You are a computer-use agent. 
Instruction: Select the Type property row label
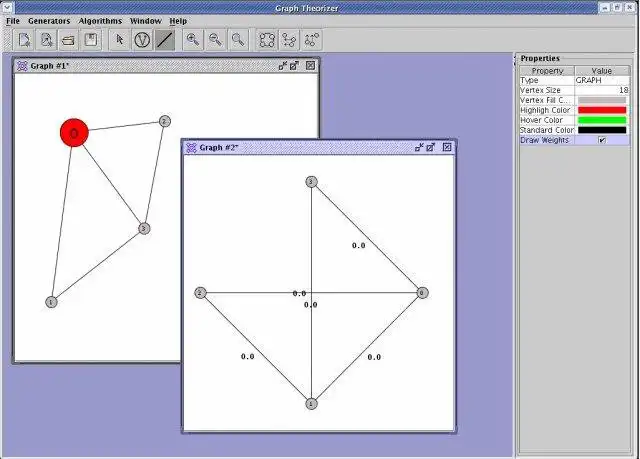[x=547, y=80]
